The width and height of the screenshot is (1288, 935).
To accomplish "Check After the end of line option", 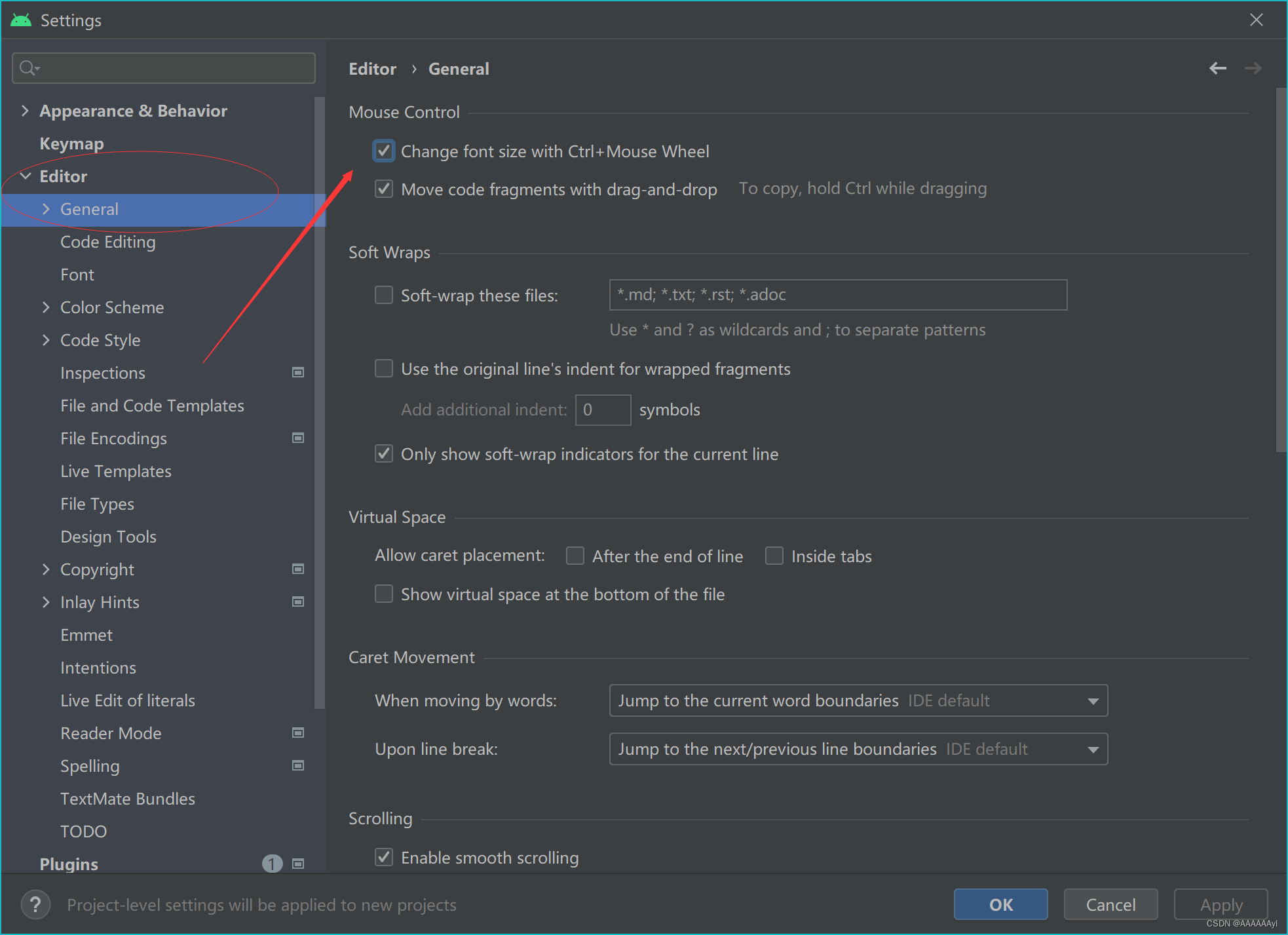I will click(x=575, y=556).
